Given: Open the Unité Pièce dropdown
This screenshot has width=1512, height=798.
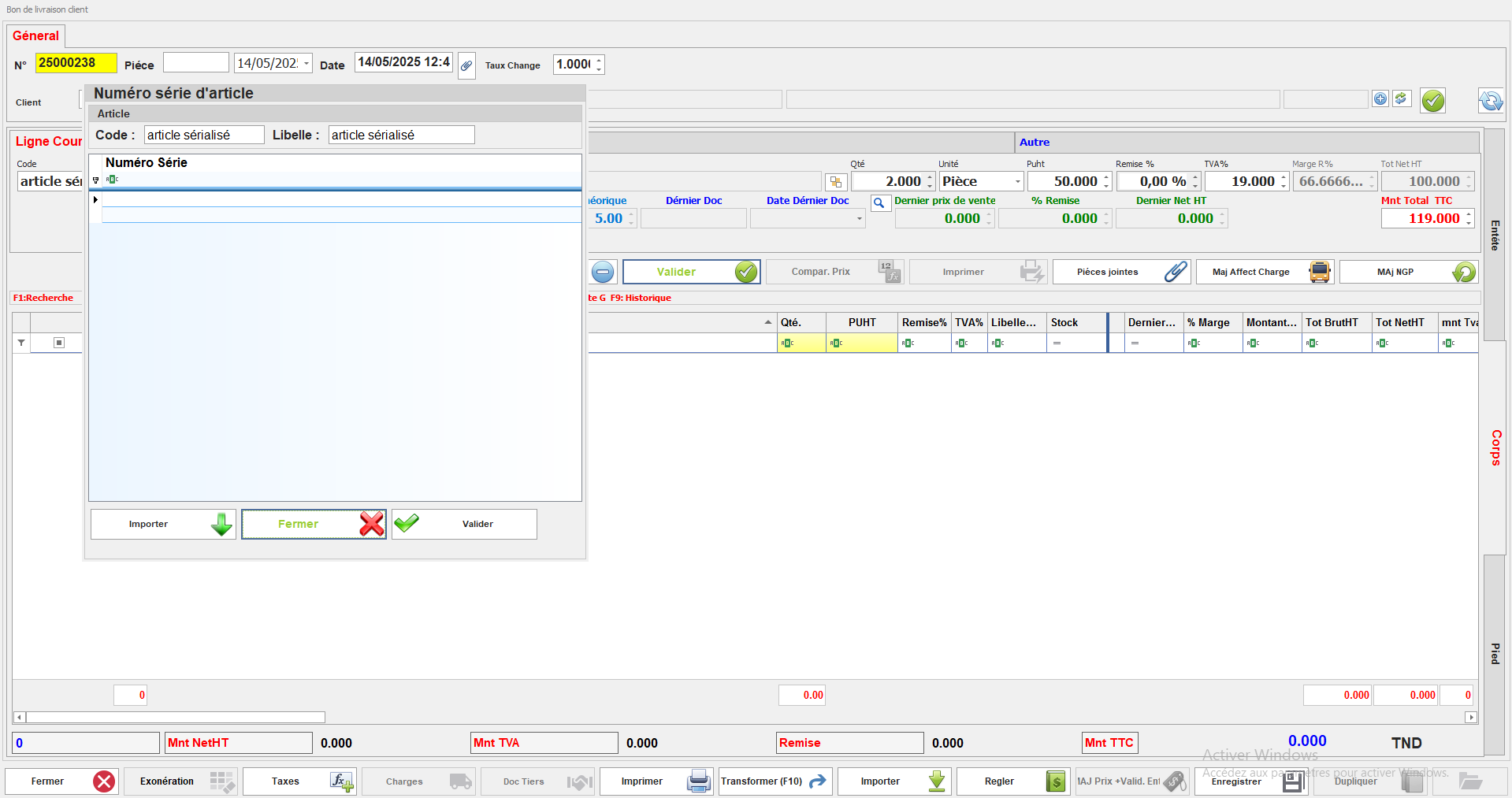Looking at the screenshot, I should (1017, 182).
